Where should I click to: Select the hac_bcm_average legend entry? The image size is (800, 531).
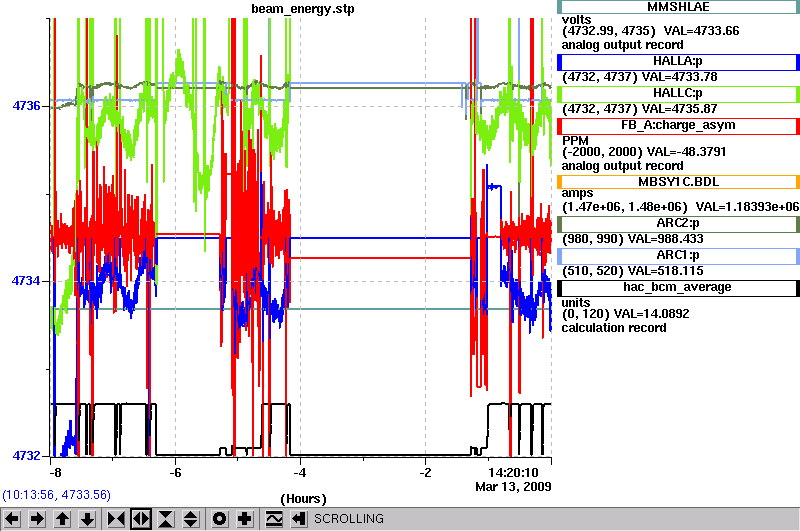tap(678, 288)
